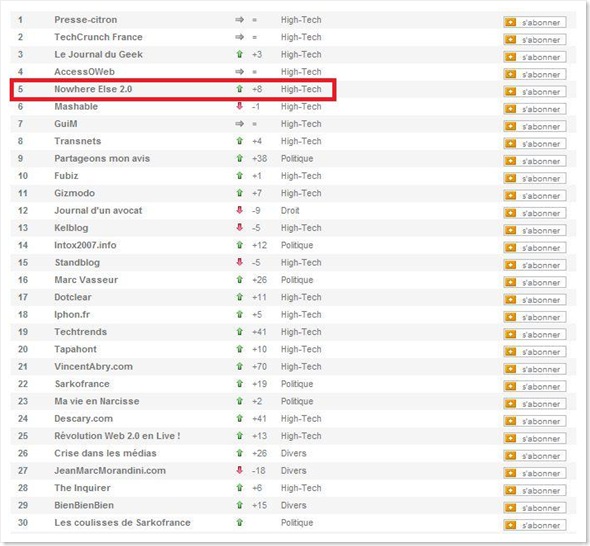Click the feed icon in Kelblog row
This screenshot has width=590, height=546.
pos(511,230)
